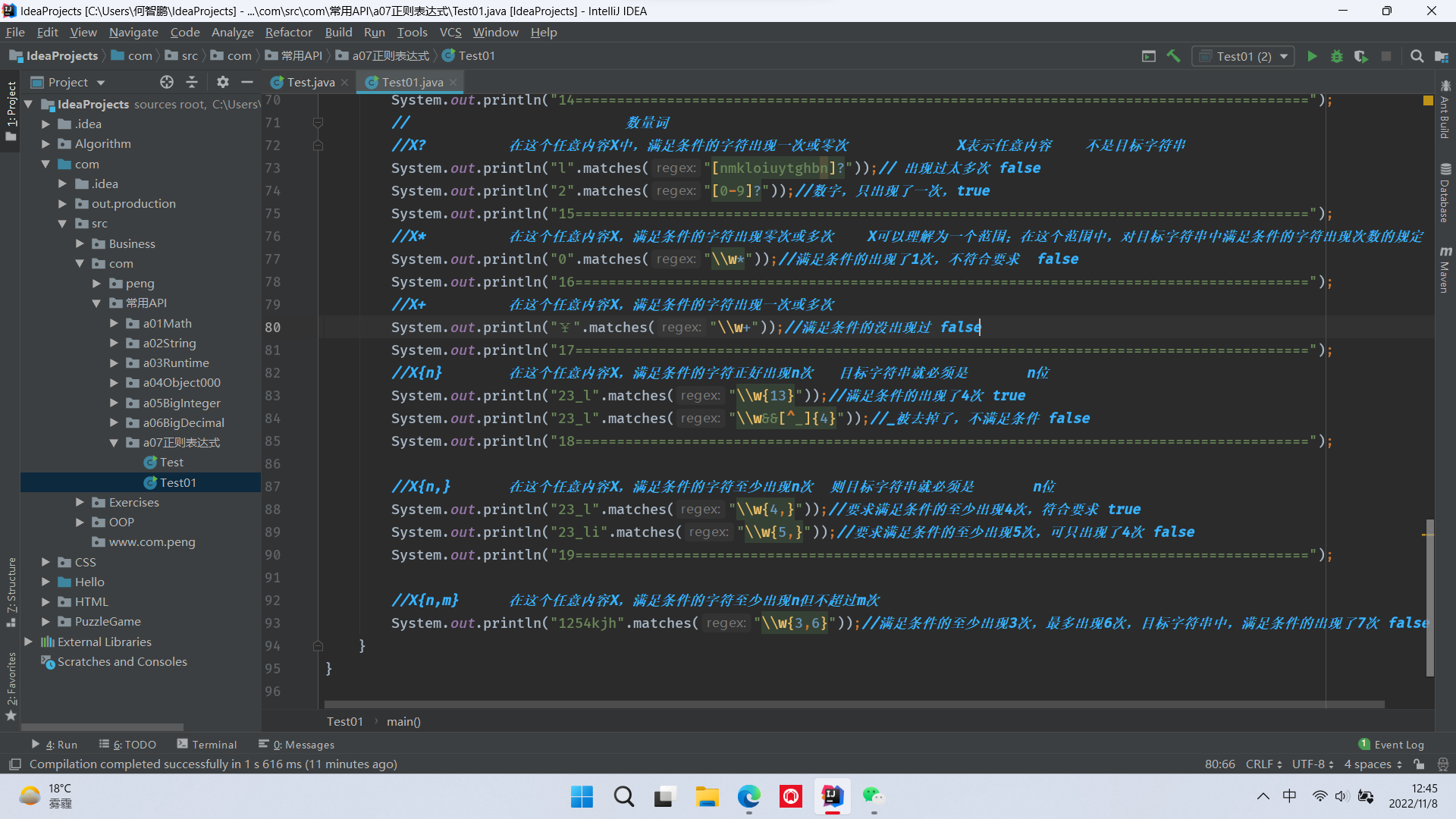The width and height of the screenshot is (1456, 819).
Task: Run with coverage shield icon
Action: [1361, 56]
